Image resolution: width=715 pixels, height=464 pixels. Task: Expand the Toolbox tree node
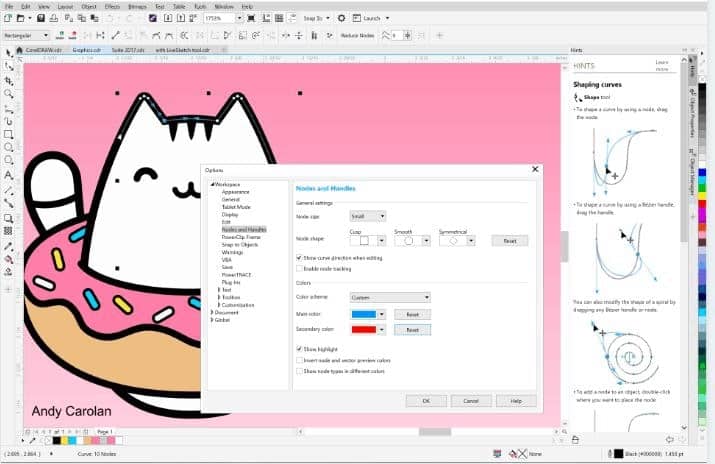pyautogui.click(x=219, y=297)
